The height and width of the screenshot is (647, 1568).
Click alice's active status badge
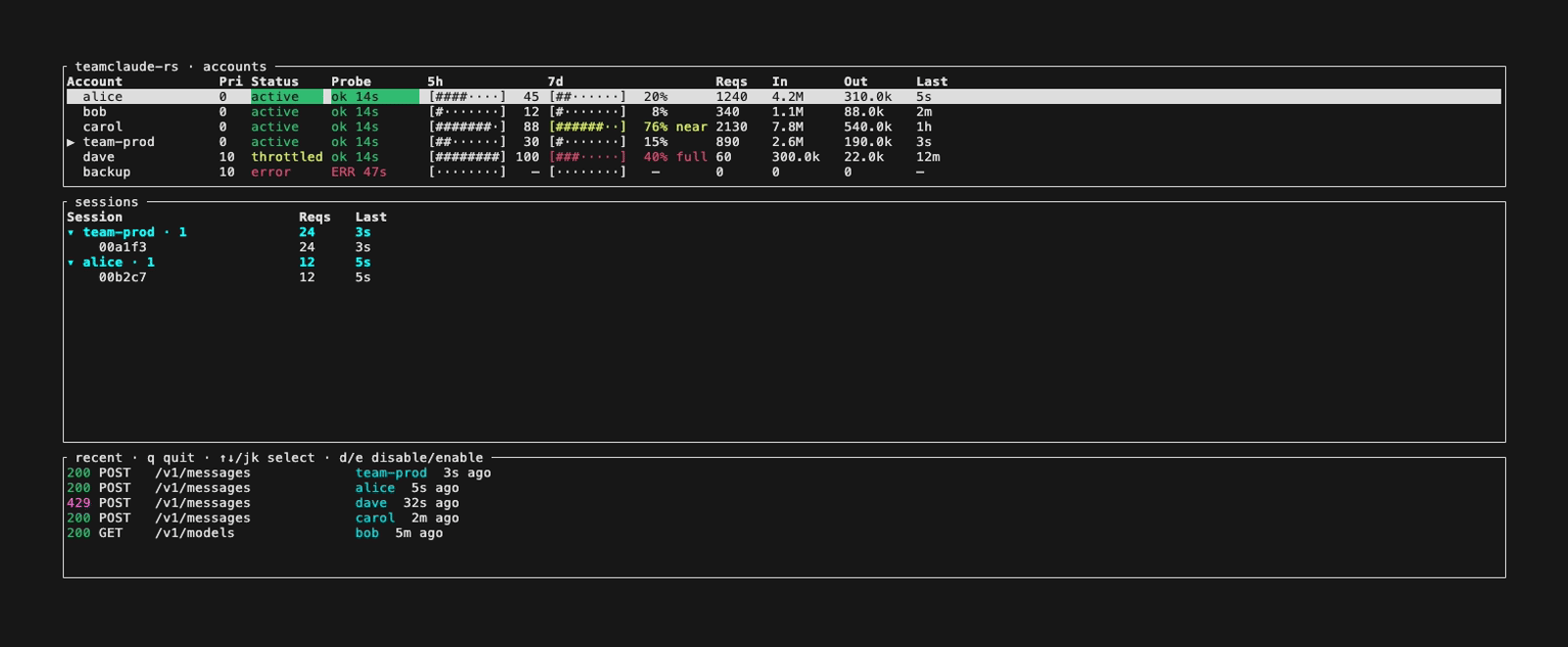coord(286,97)
